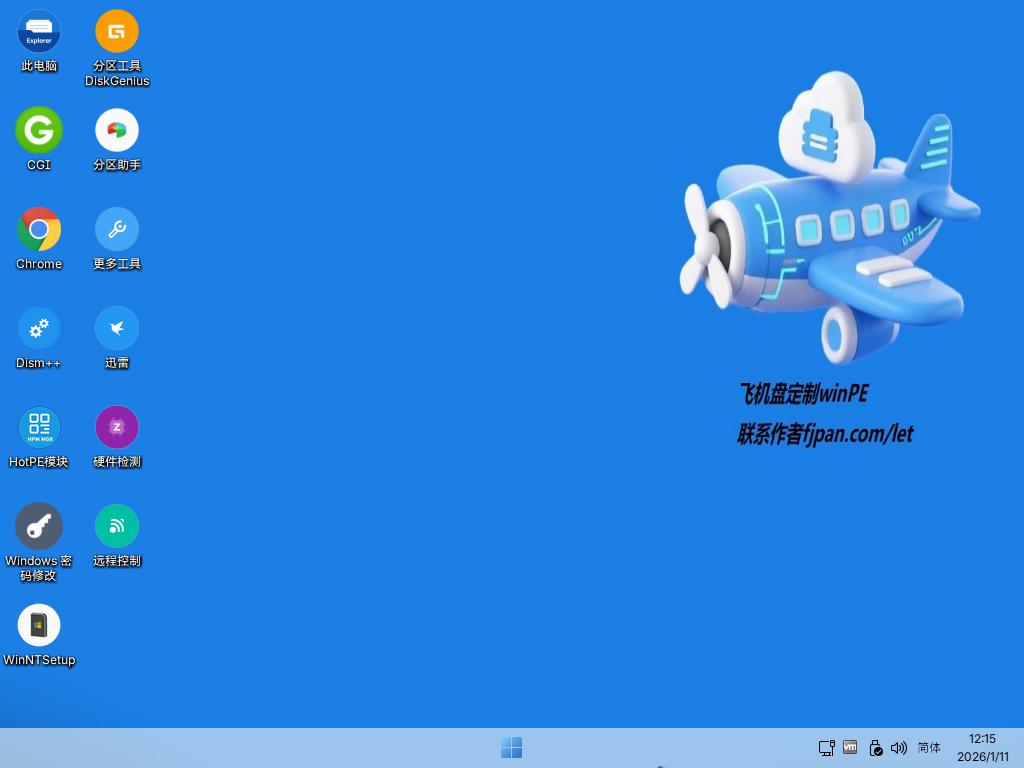Open the volume speaker tray icon
The height and width of the screenshot is (768, 1024).
[x=899, y=748]
